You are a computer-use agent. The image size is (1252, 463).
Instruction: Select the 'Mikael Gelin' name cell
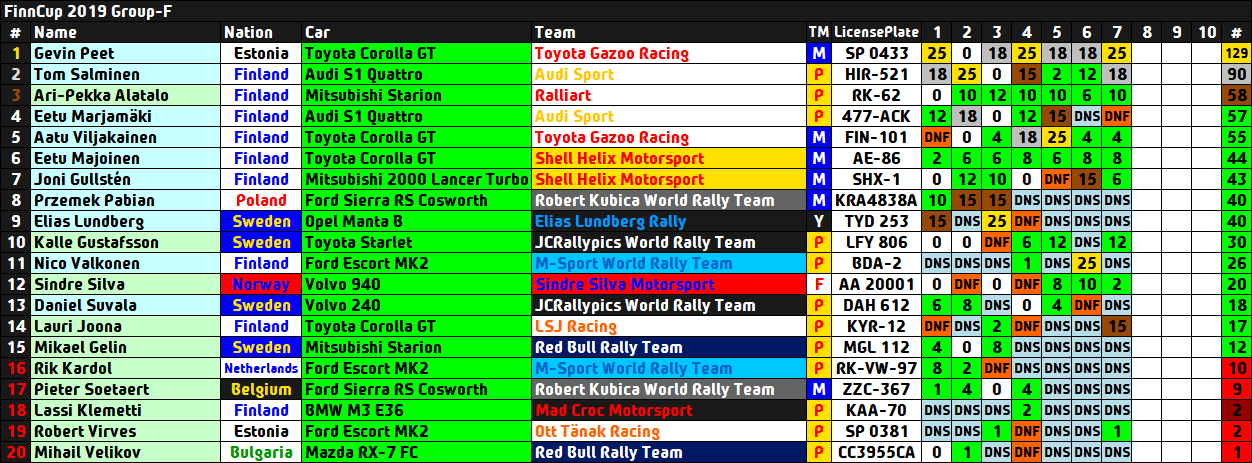[125, 347]
